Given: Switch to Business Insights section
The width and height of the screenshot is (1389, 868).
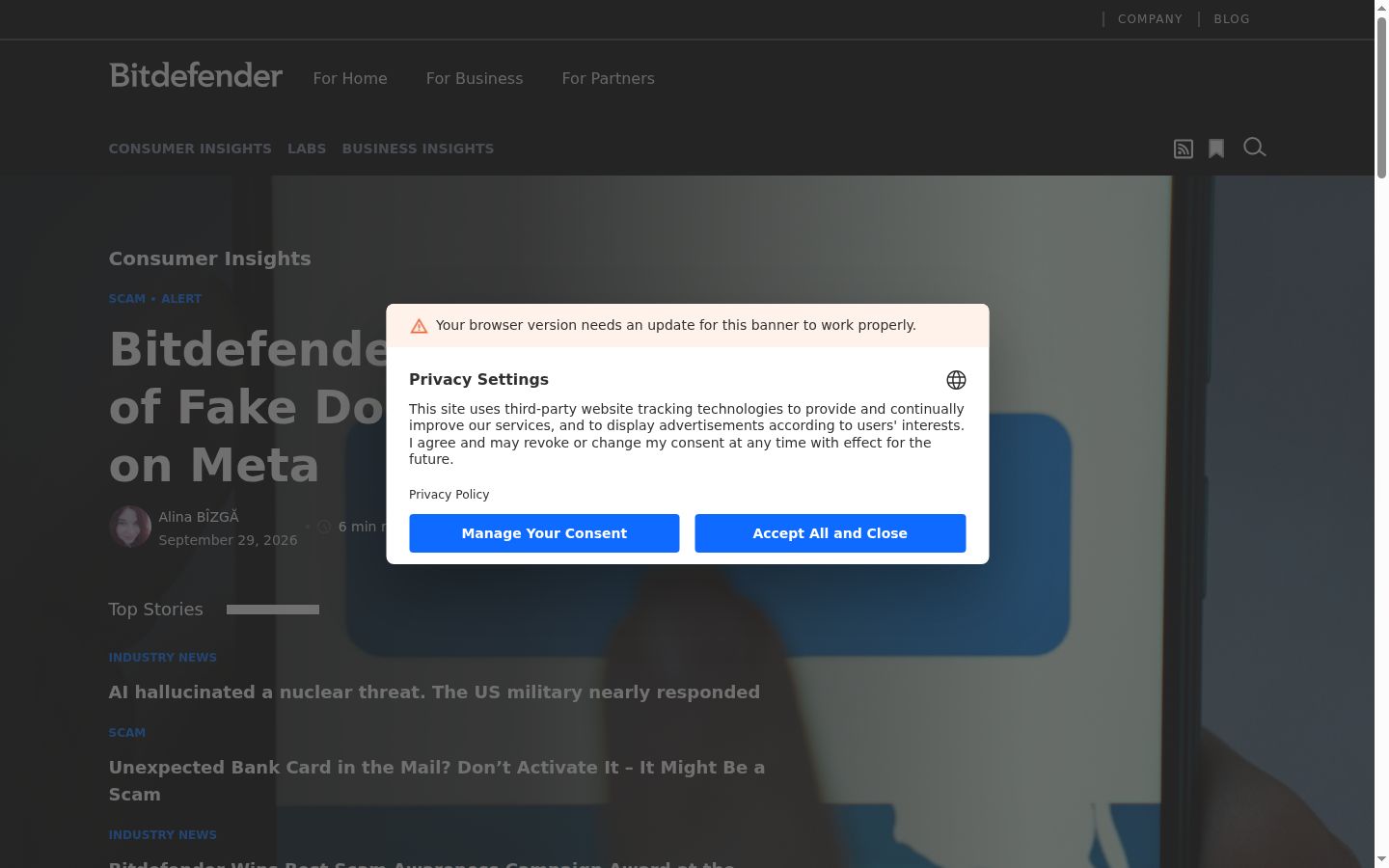Looking at the screenshot, I should (x=418, y=149).
